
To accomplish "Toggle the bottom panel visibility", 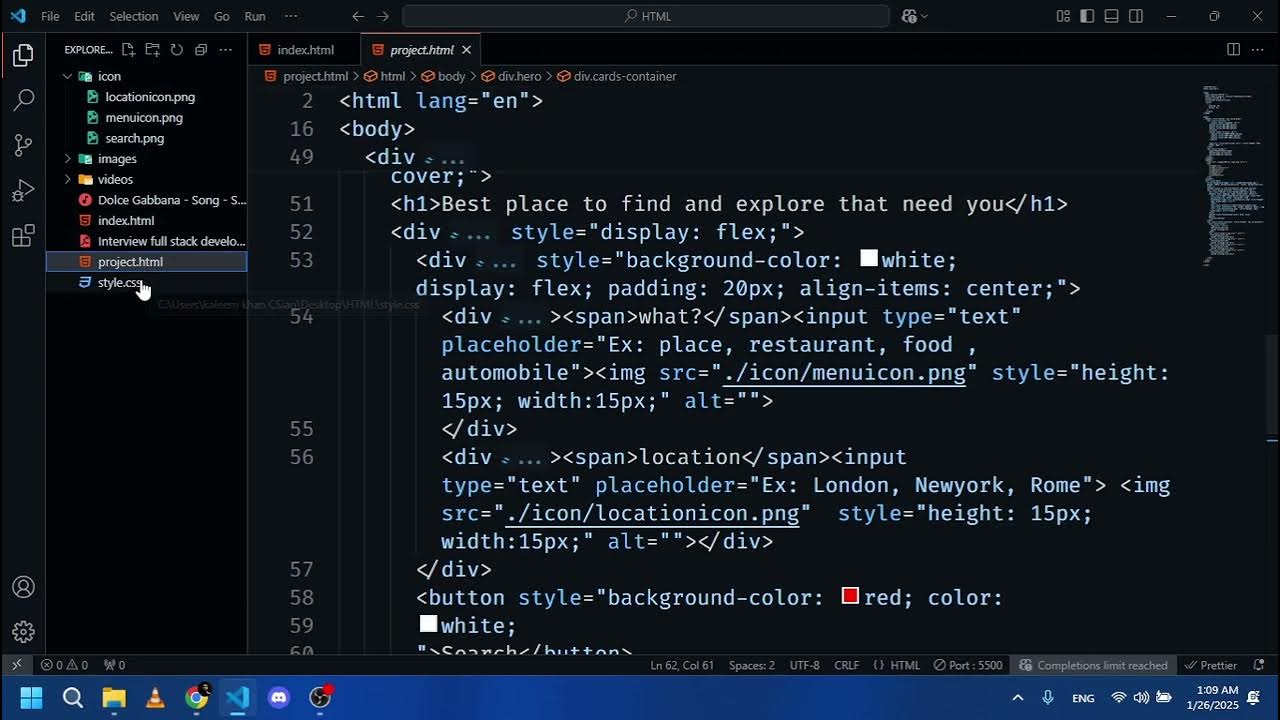I will coord(1111,16).
